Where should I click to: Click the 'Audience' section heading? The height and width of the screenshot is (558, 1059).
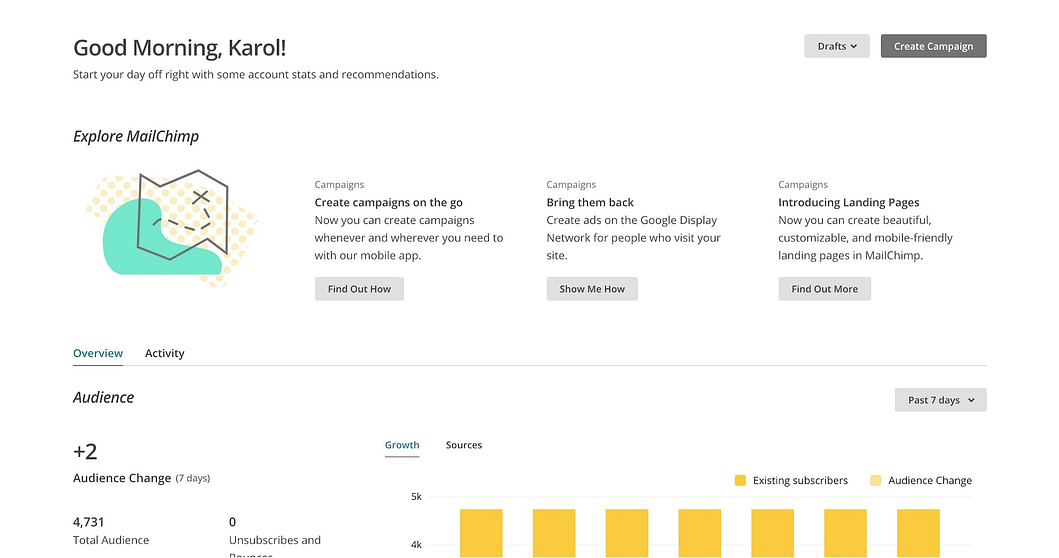pyautogui.click(x=103, y=397)
